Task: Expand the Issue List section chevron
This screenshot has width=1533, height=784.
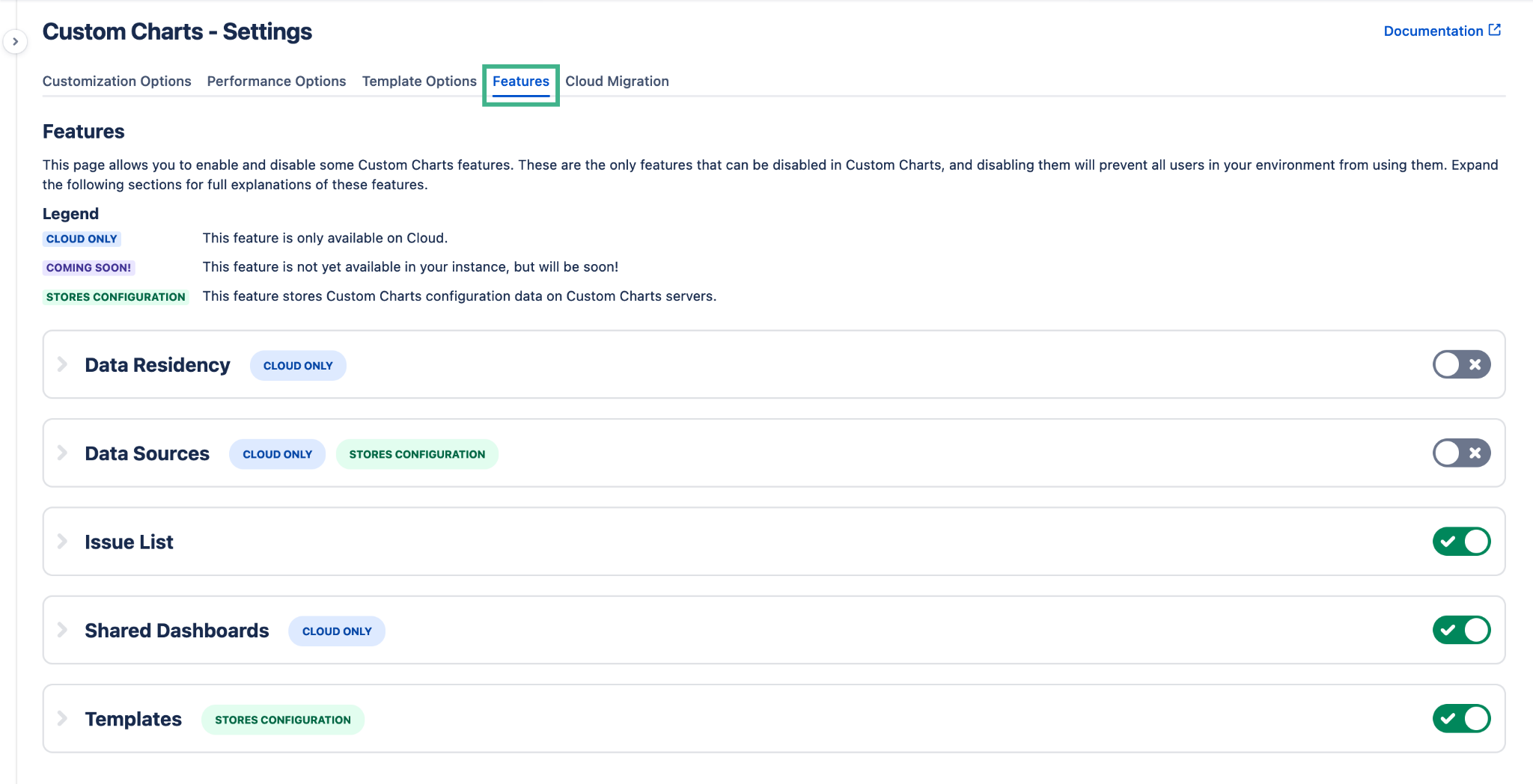Action: pyautogui.click(x=63, y=542)
